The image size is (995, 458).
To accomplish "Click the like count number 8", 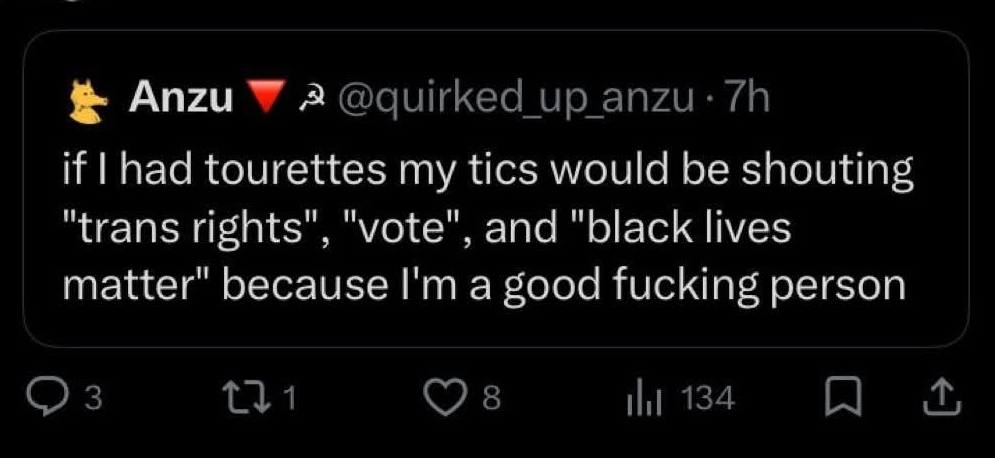I will (491, 400).
